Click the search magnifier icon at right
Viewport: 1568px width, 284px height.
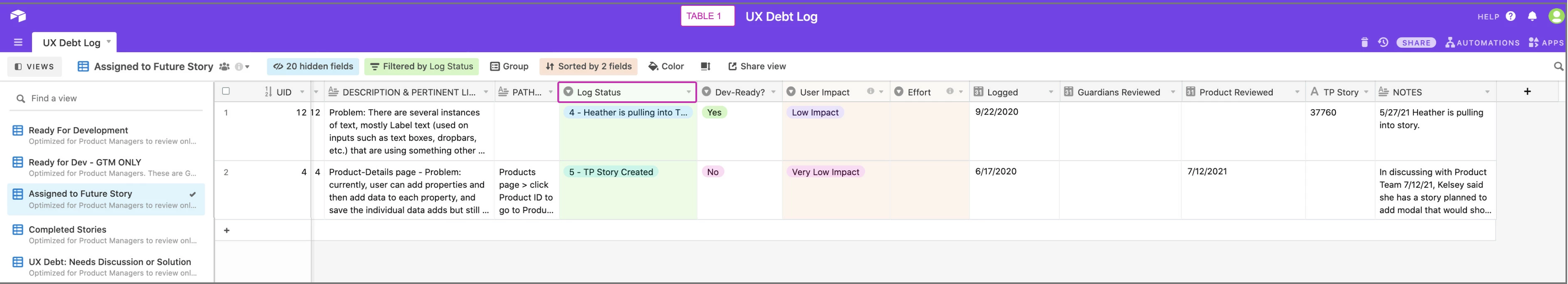pos(1558,66)
